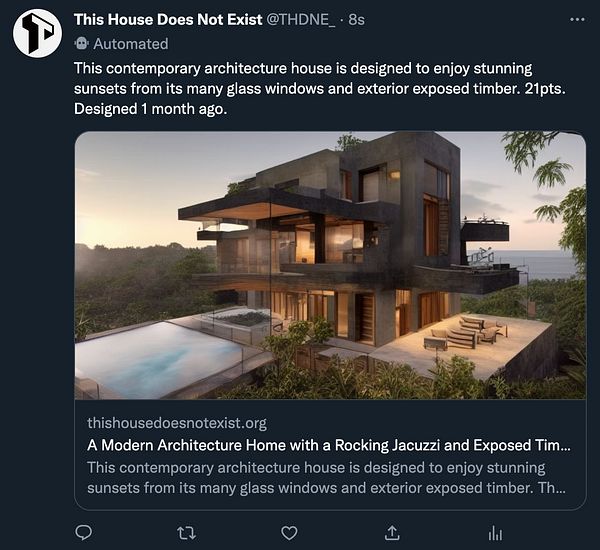The height and width of the screenshot is (550, 600).
Task: Open the share upload arrow icon
Action: (392, 532)
